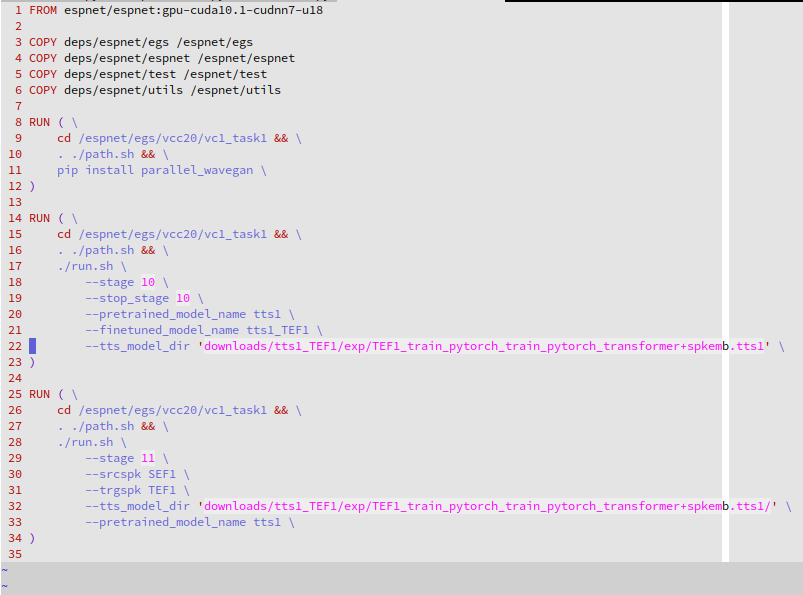Click the && operator on line 16
Viewport: 803px width, 595px height.
pos(148,250)
